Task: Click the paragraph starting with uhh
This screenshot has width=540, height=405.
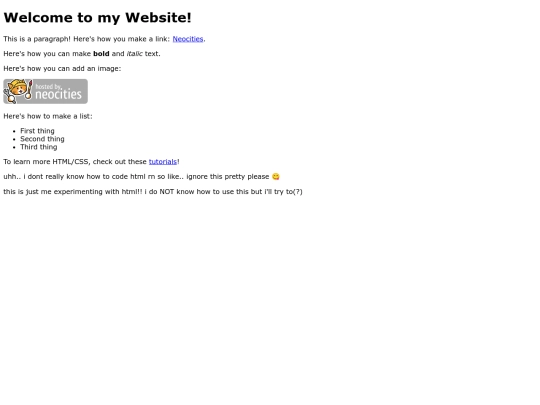Action: tap(142, 177)
